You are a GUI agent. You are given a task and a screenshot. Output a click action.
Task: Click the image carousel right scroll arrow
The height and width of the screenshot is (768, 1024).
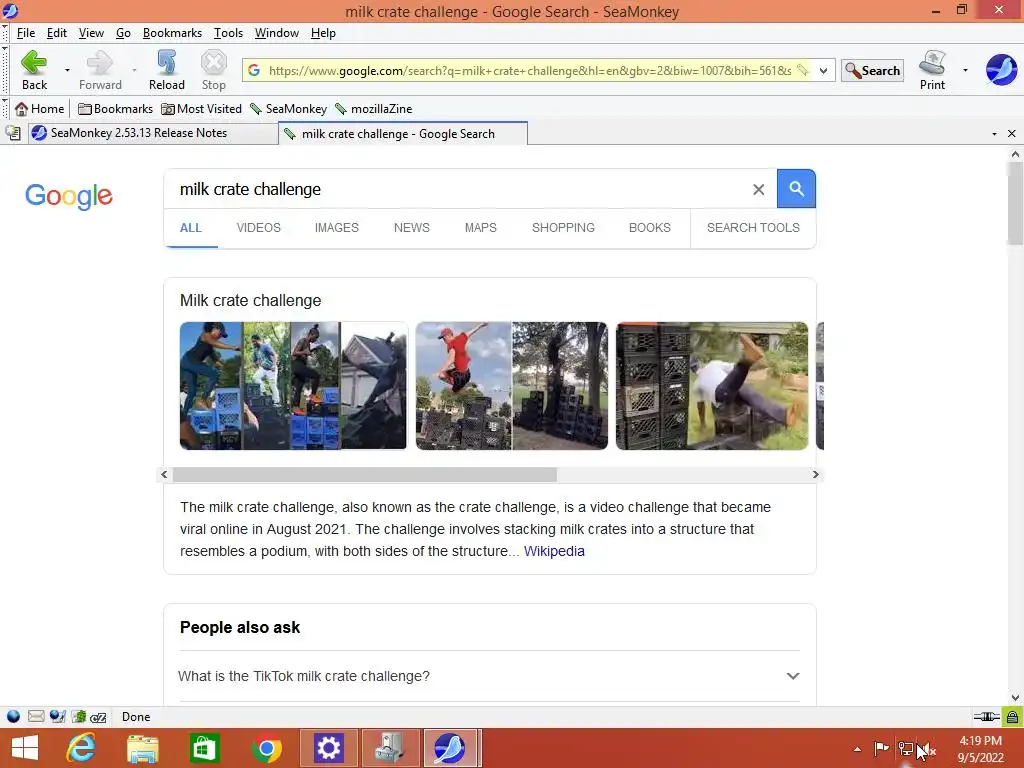coord(815,475)
